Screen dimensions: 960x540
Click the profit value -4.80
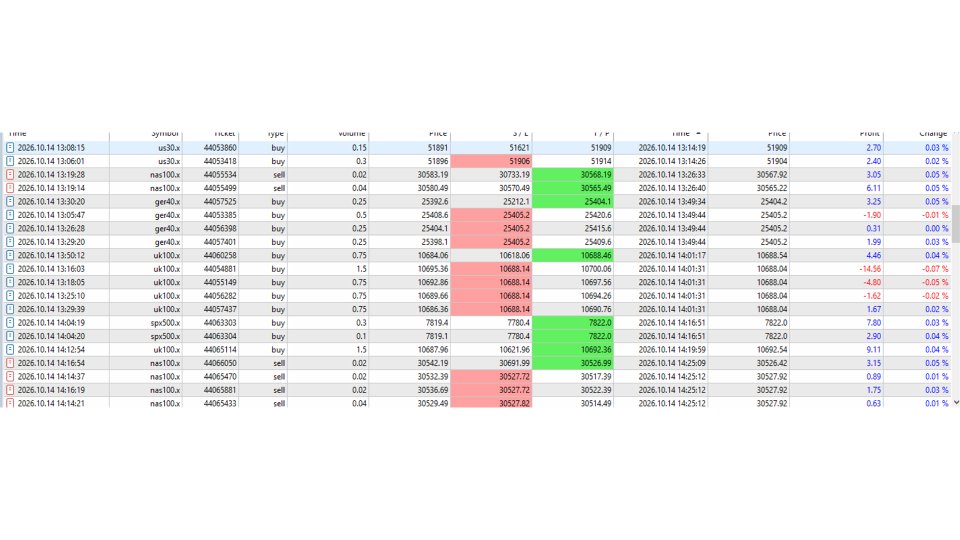[x=872, y=282]
